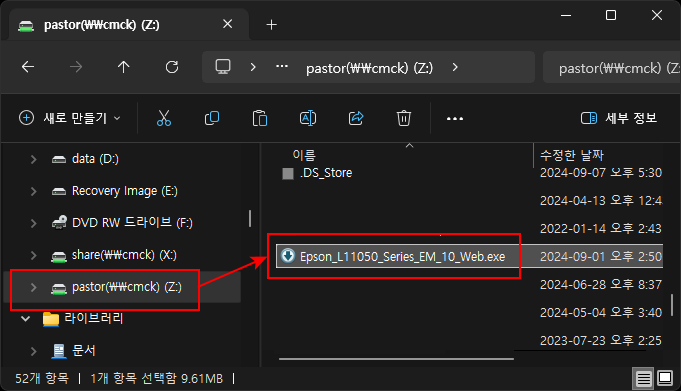Screen dimensions: 681x391
Task: Select data (D:) in navigation pane
Action: click(x=95, y=159)
